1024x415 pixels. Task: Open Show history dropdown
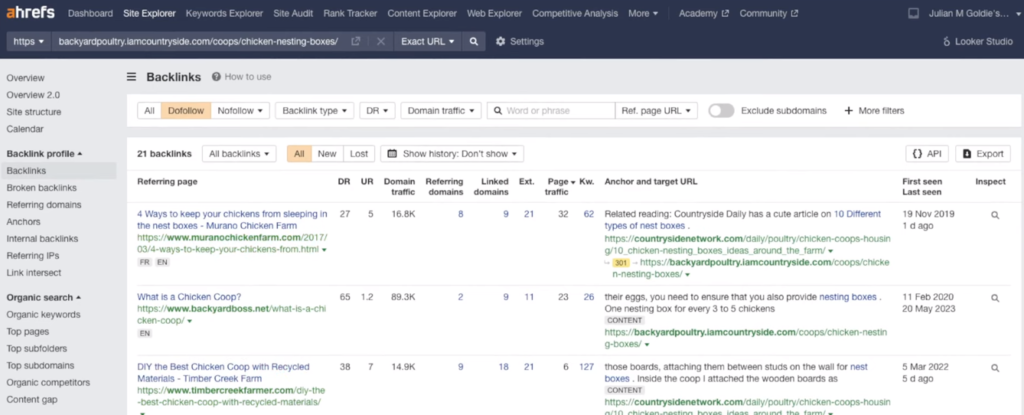click(x=452, y=154)
